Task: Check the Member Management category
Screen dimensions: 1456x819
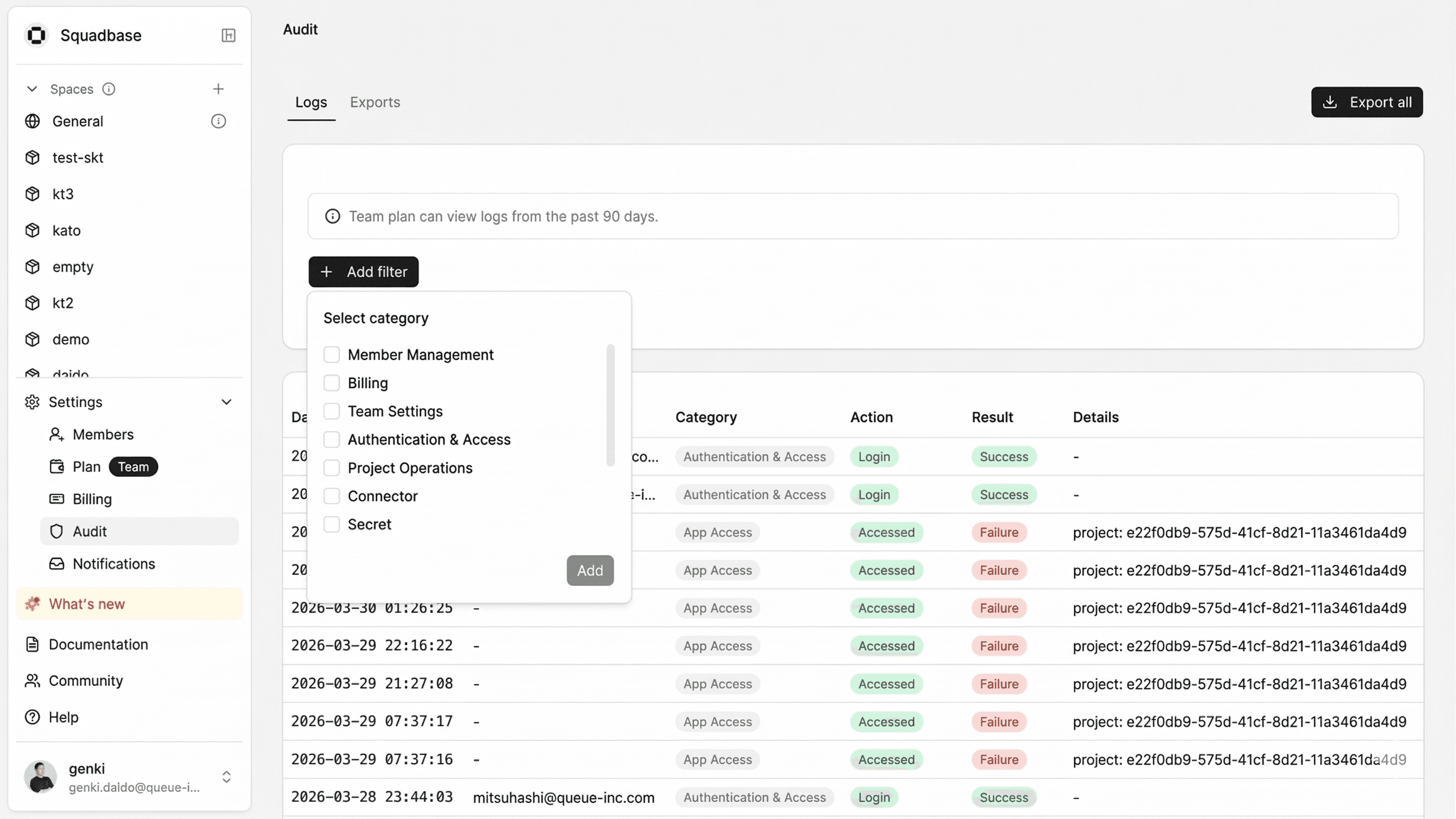Action: tap(332, 355)
